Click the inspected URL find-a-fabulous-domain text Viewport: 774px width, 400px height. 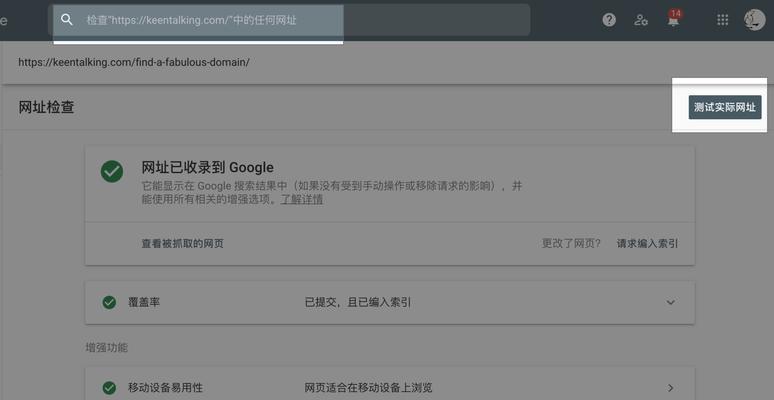[x=134, y=63]
